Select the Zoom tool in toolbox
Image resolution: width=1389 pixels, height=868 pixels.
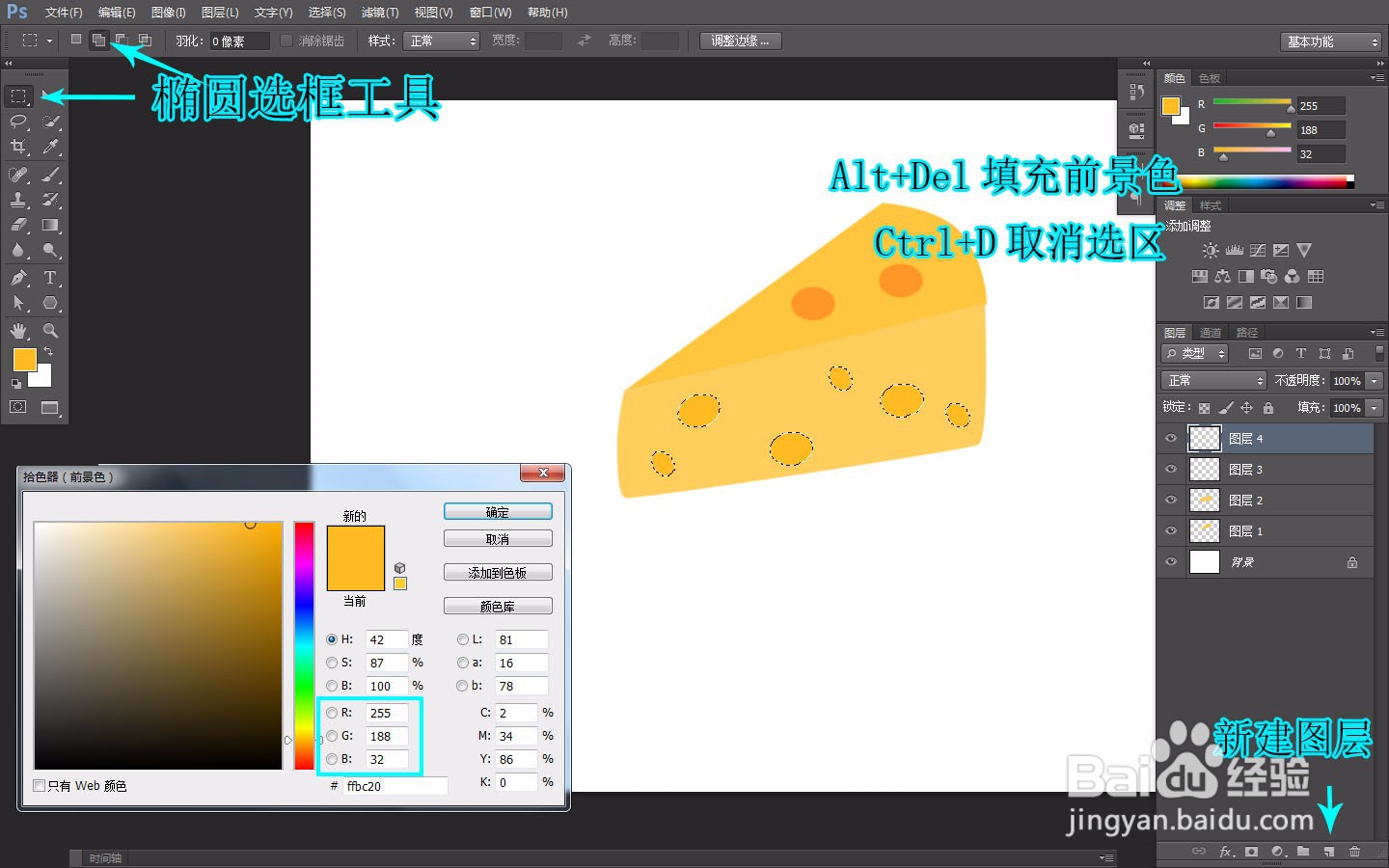click(50, 330)
